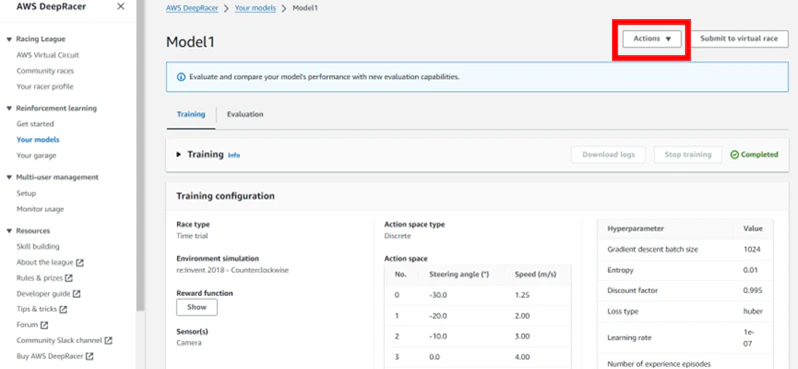
Task: Open Monitor usage page
Action: click(40, 209)
